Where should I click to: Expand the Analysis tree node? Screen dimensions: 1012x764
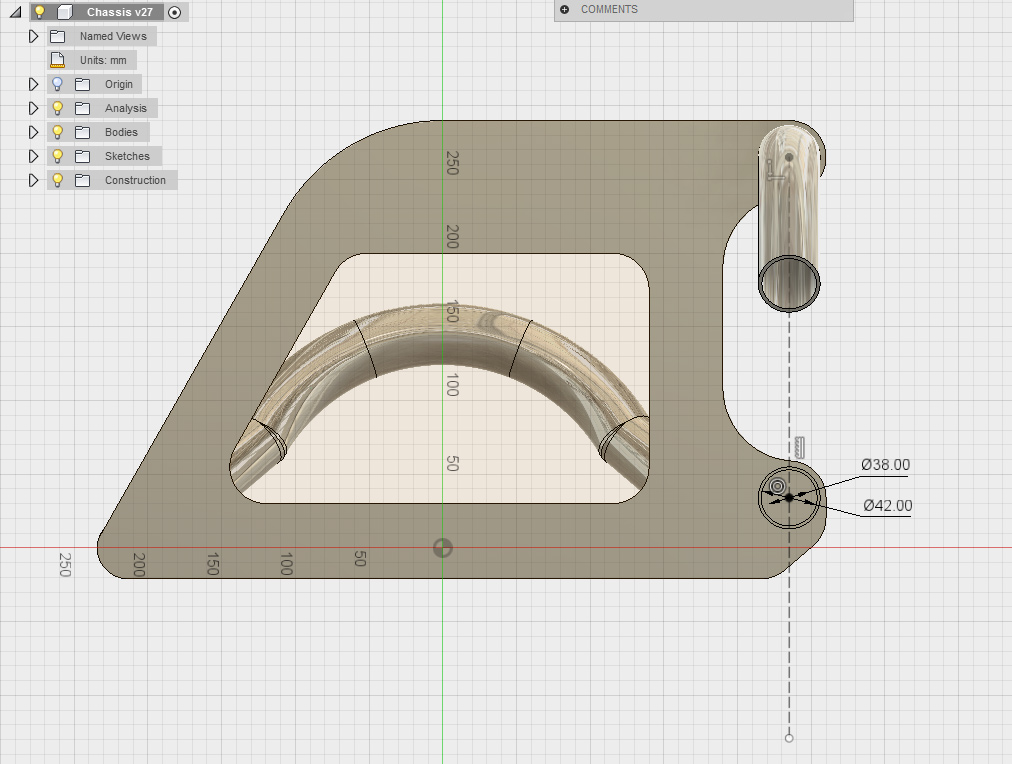coord(33,108)
